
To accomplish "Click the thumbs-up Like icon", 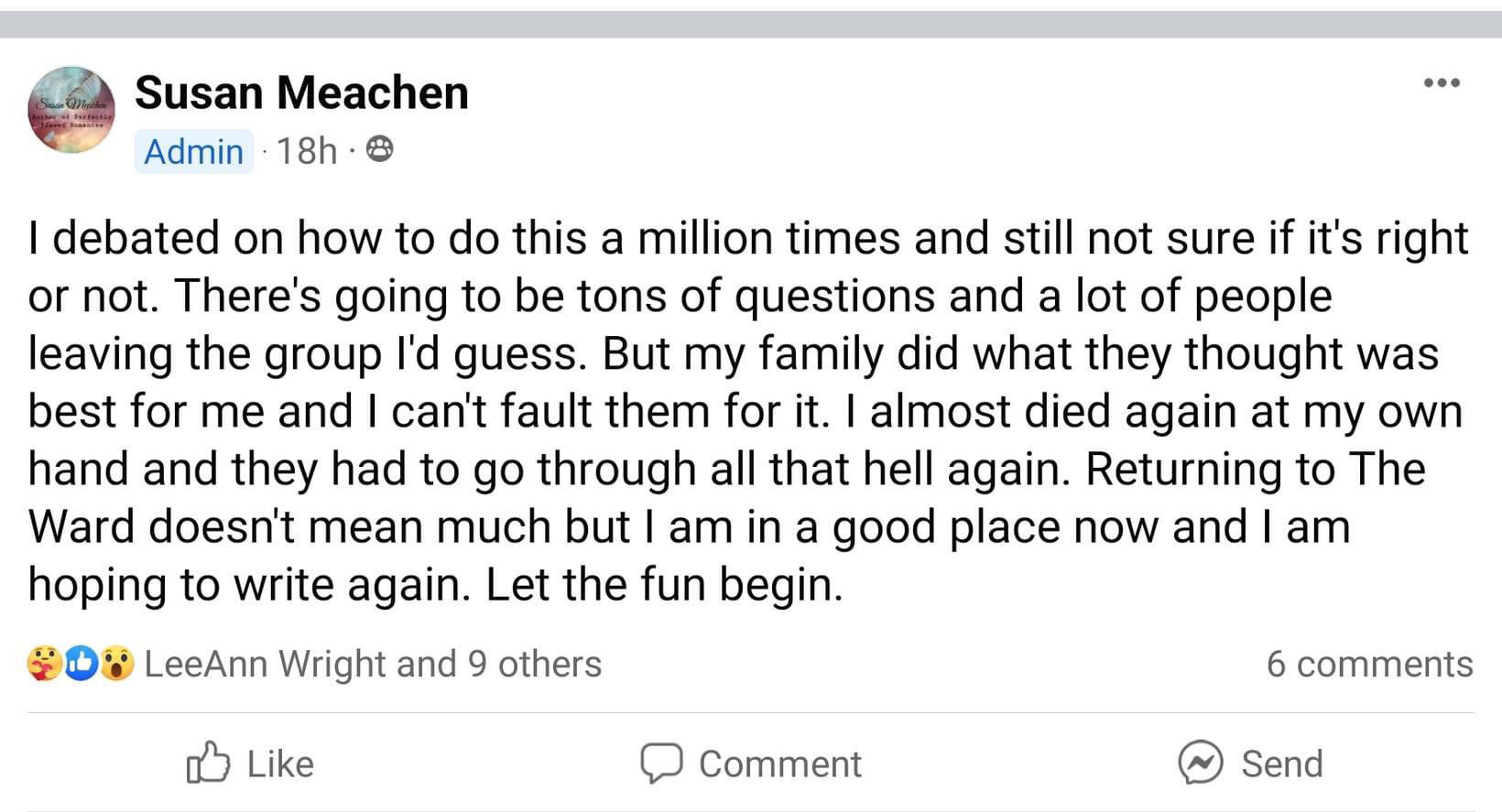I will coord(208,763).
